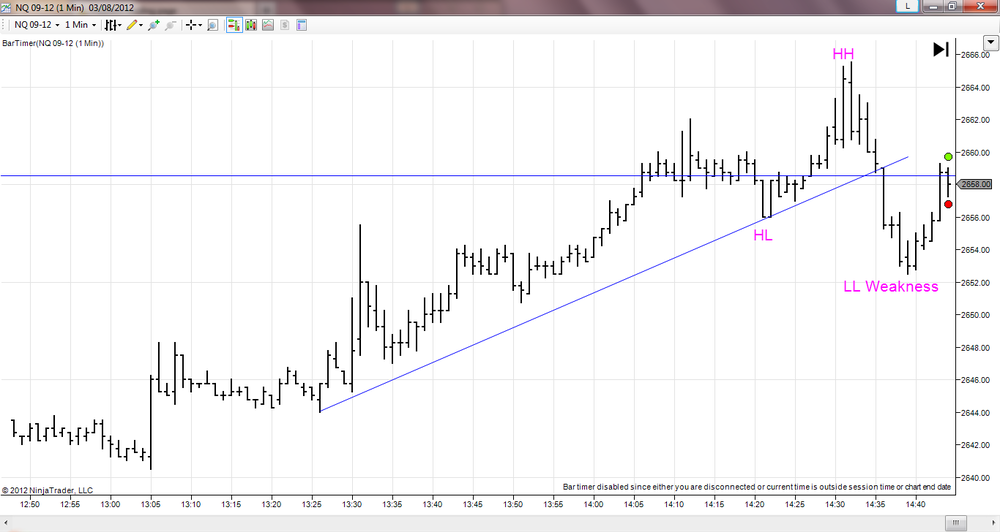Open the chart style bars dropdown
Image resolution: width=1000 pixels, height=532 pixels.
point(113,25)
